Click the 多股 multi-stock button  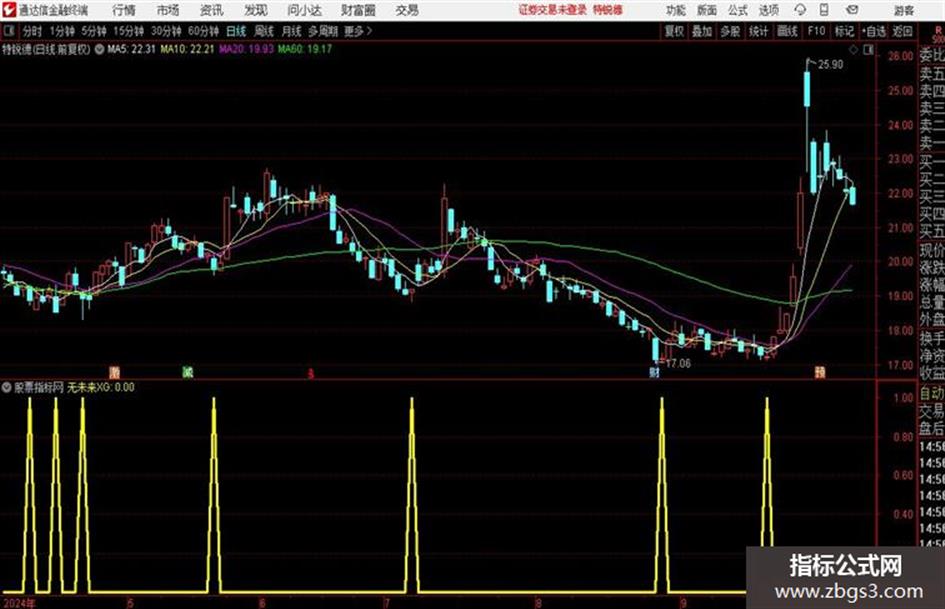coord(730,31)
